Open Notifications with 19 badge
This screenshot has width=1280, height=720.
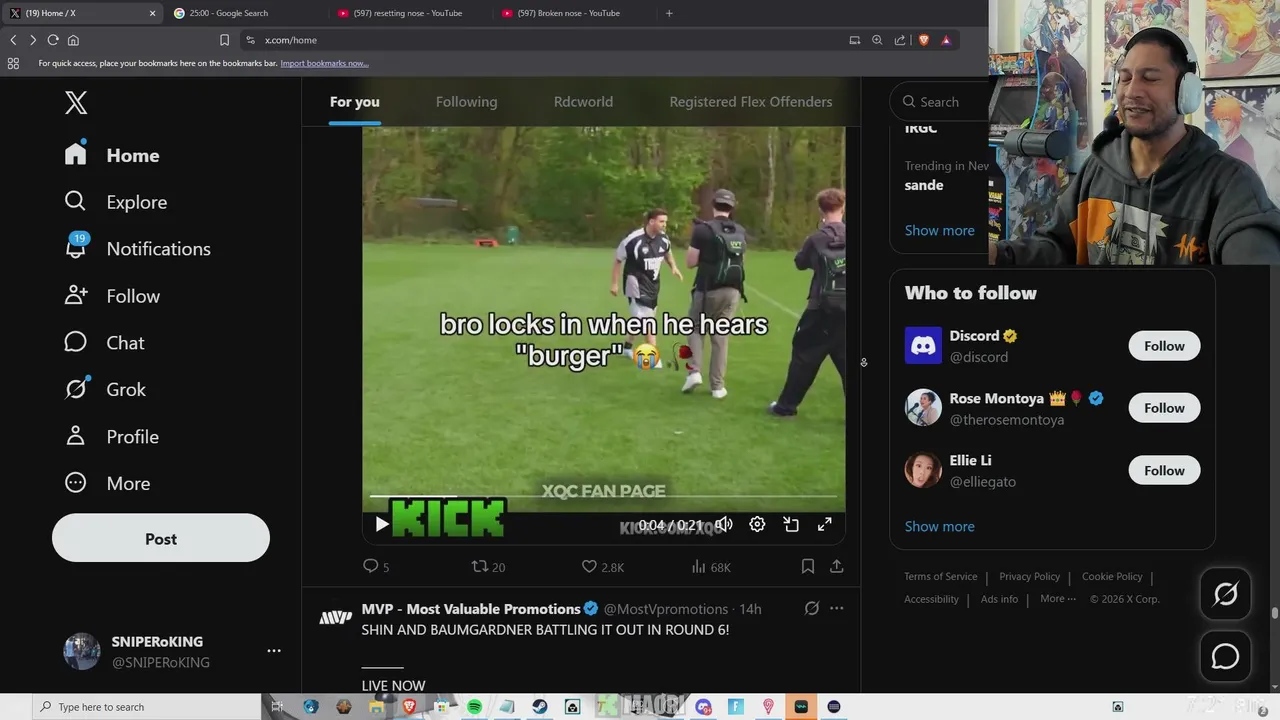pyautogui.click(x=137, y=249)
